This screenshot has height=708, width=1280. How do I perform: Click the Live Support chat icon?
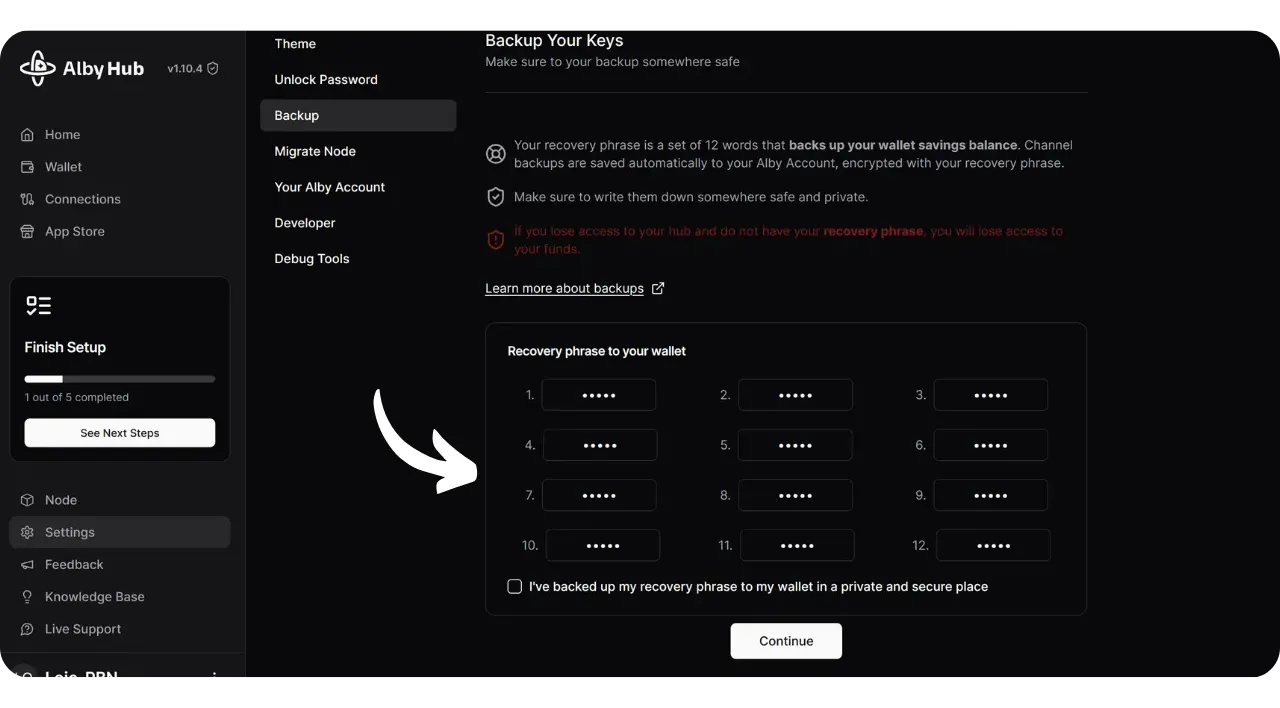click(27, 629)
